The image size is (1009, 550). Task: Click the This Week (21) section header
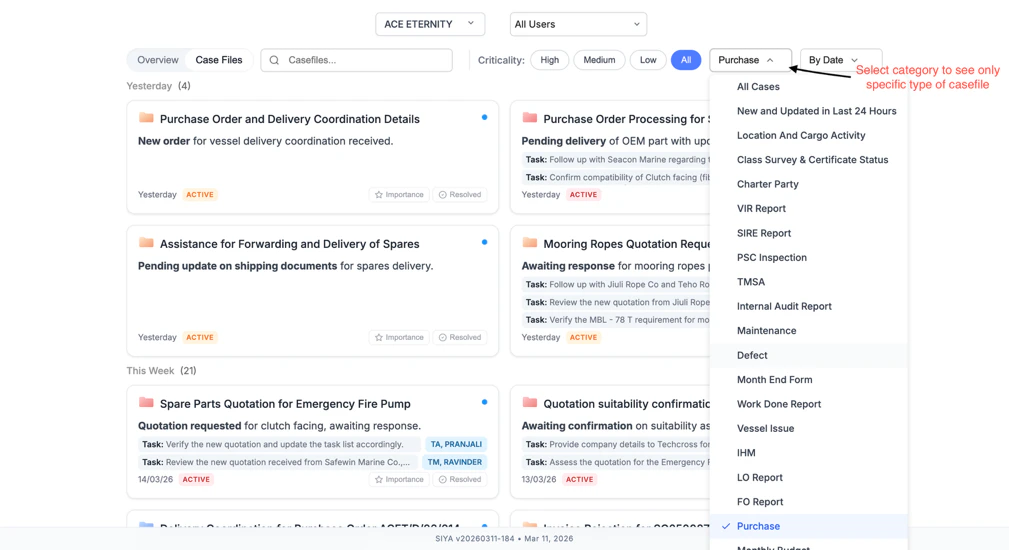[162, 371]
